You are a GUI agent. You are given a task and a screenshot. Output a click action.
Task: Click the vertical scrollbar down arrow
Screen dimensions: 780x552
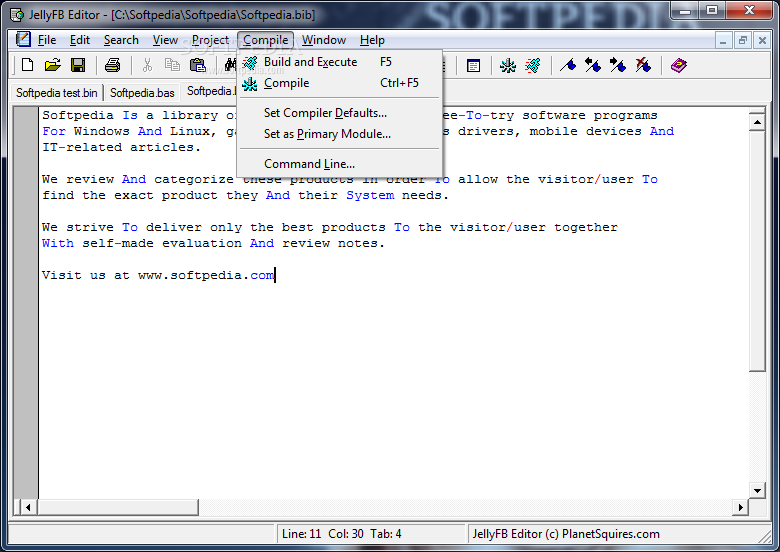[x=757, y=490]
